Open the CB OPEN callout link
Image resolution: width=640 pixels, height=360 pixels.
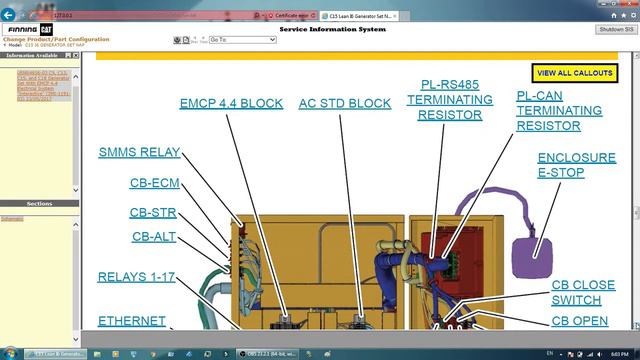point(580,321)
